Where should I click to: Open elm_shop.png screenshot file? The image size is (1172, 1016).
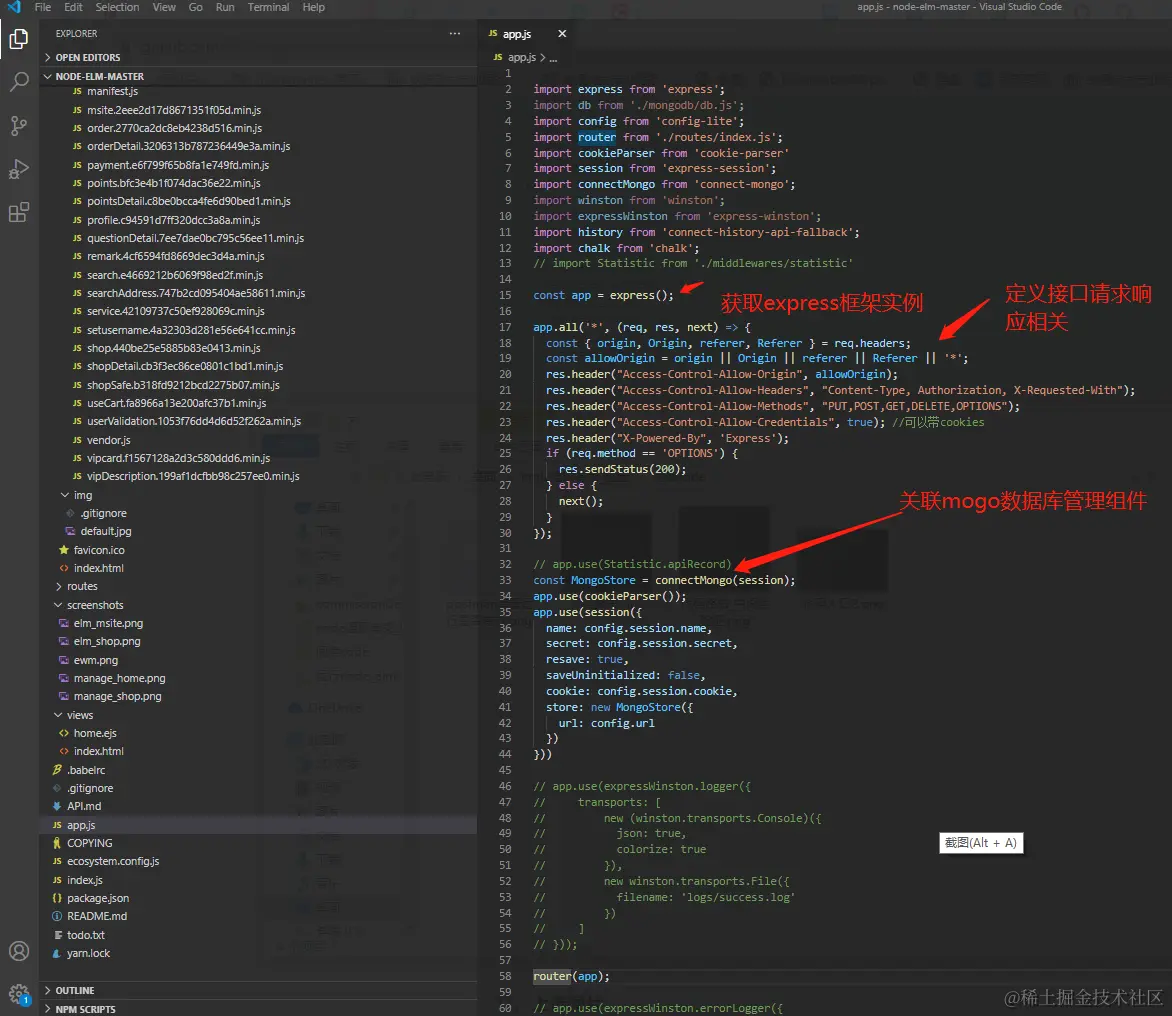(107, 641)
